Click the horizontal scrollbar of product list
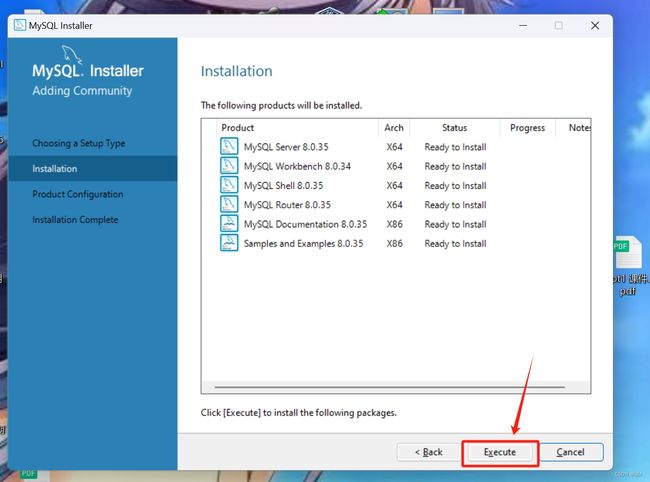650x482 pixels. 390,387
